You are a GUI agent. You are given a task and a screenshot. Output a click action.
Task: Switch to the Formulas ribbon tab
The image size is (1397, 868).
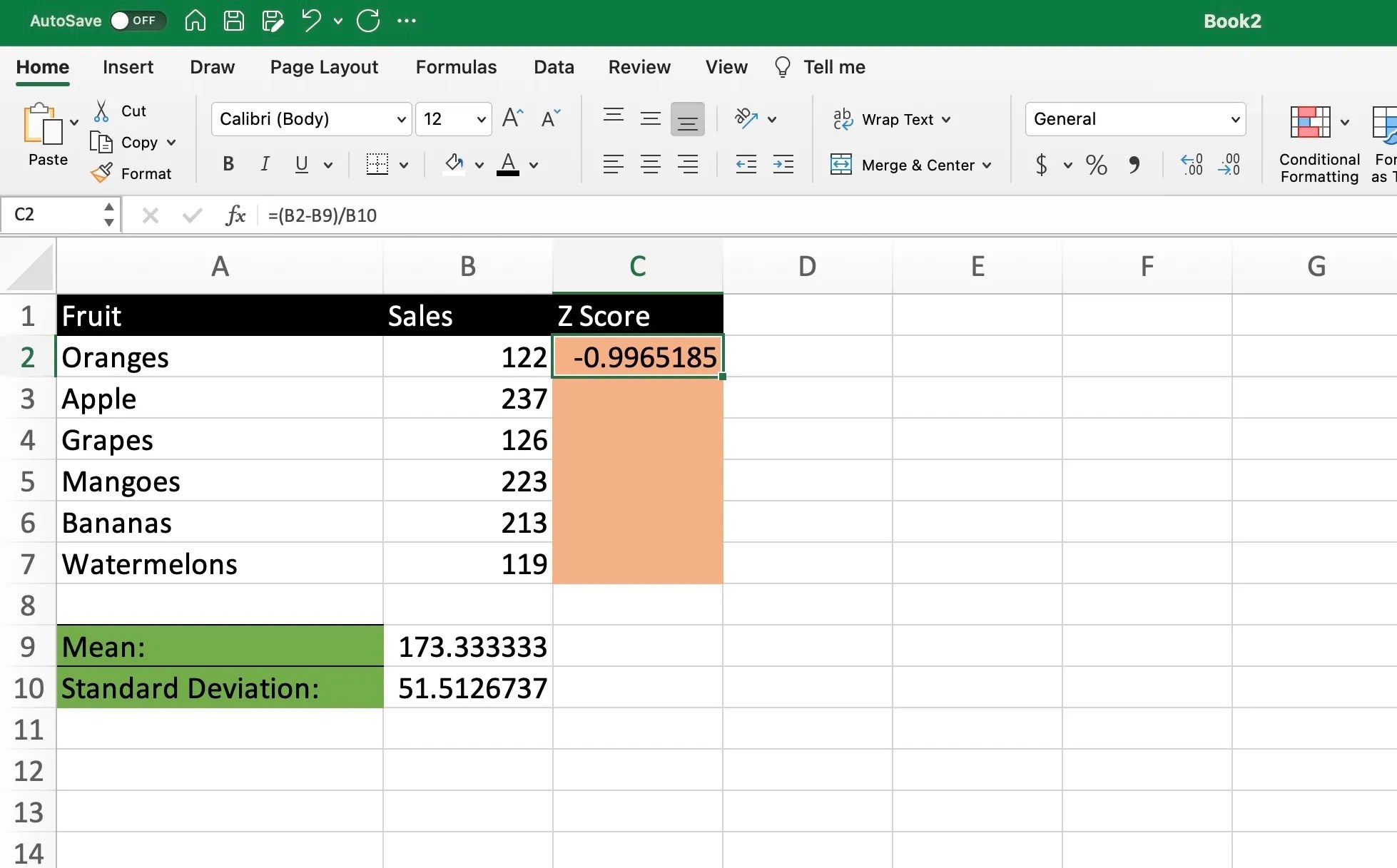tap(456, 66)
